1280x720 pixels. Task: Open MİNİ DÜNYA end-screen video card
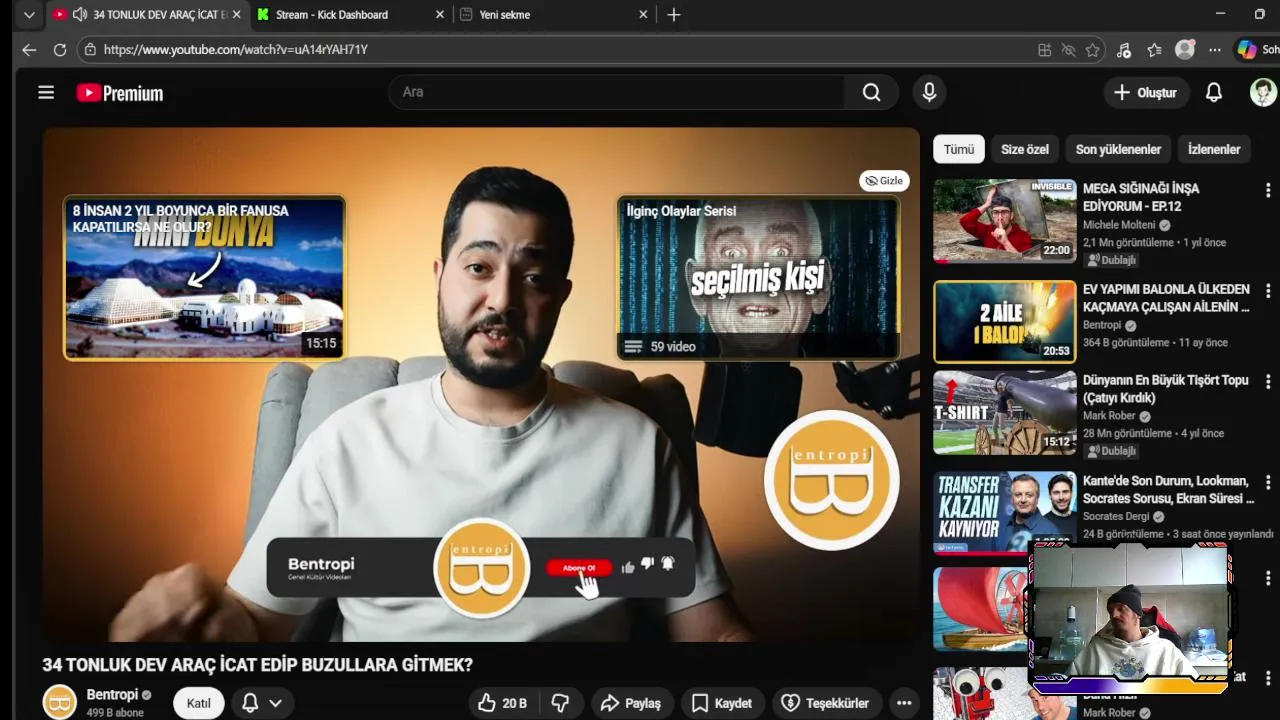point(205,278)
